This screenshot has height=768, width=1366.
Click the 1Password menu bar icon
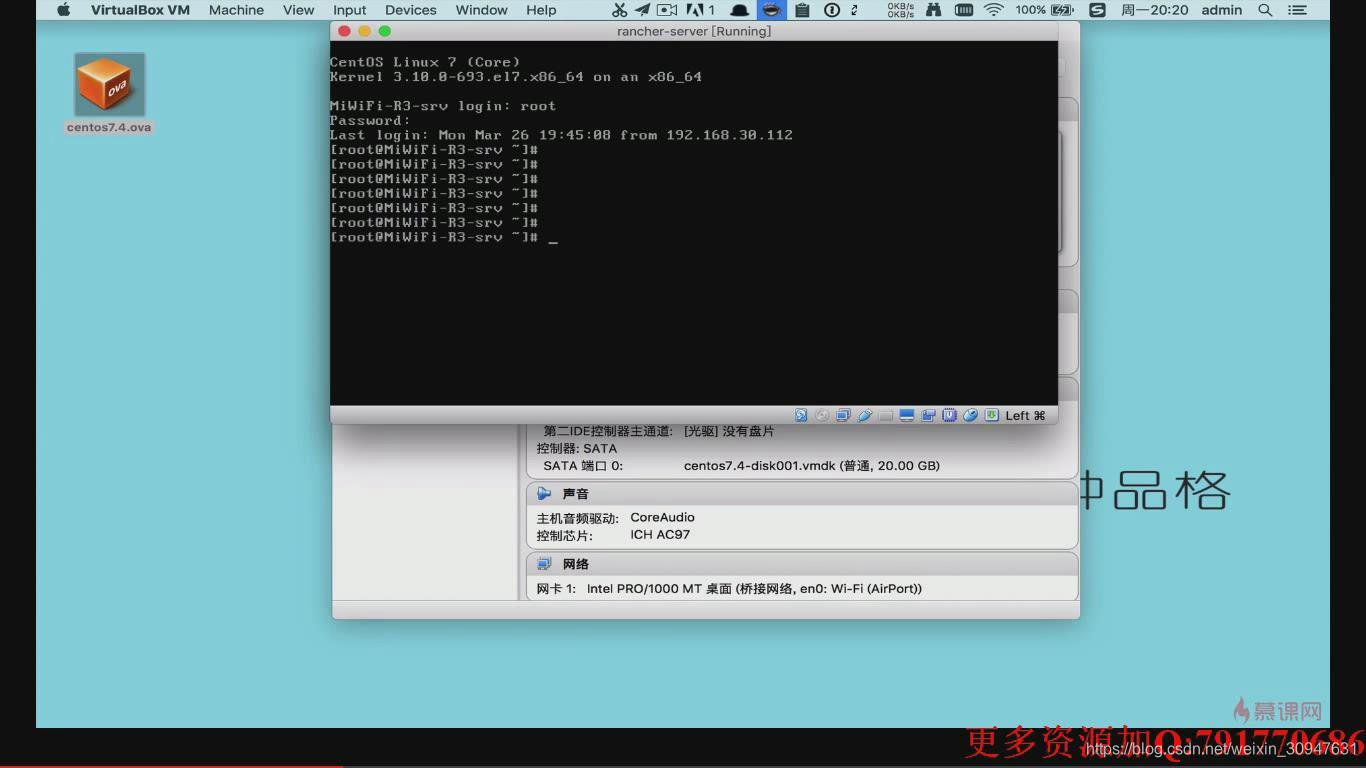(x=832, y=10)
